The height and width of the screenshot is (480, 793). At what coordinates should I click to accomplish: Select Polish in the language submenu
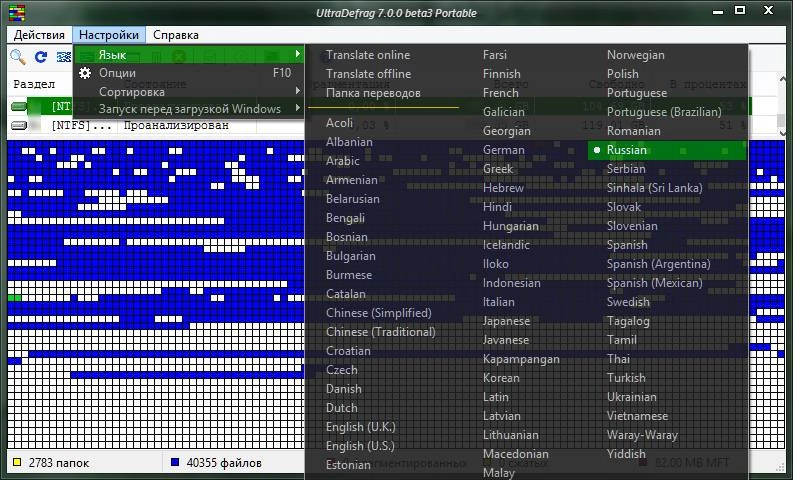(623, 74)
